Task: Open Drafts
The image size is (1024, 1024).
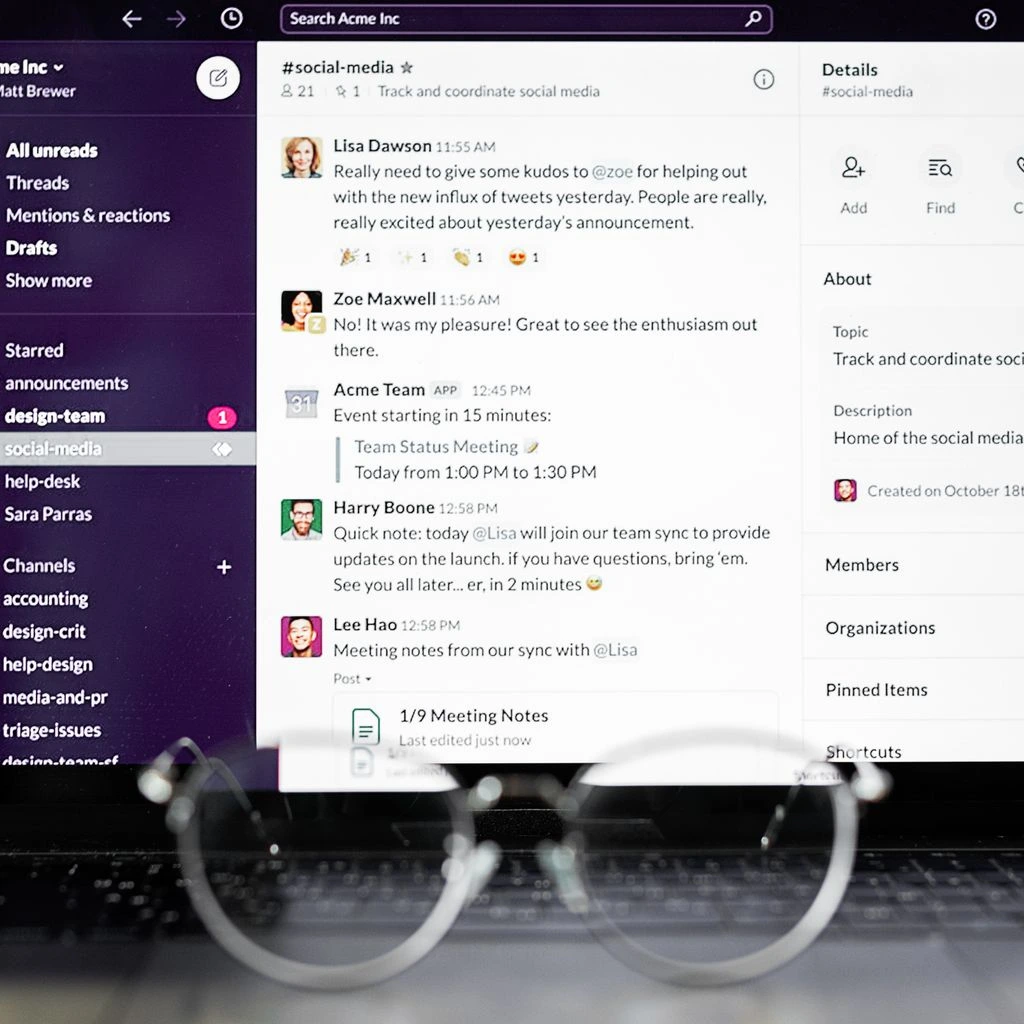Action: (x=31, y=248)
